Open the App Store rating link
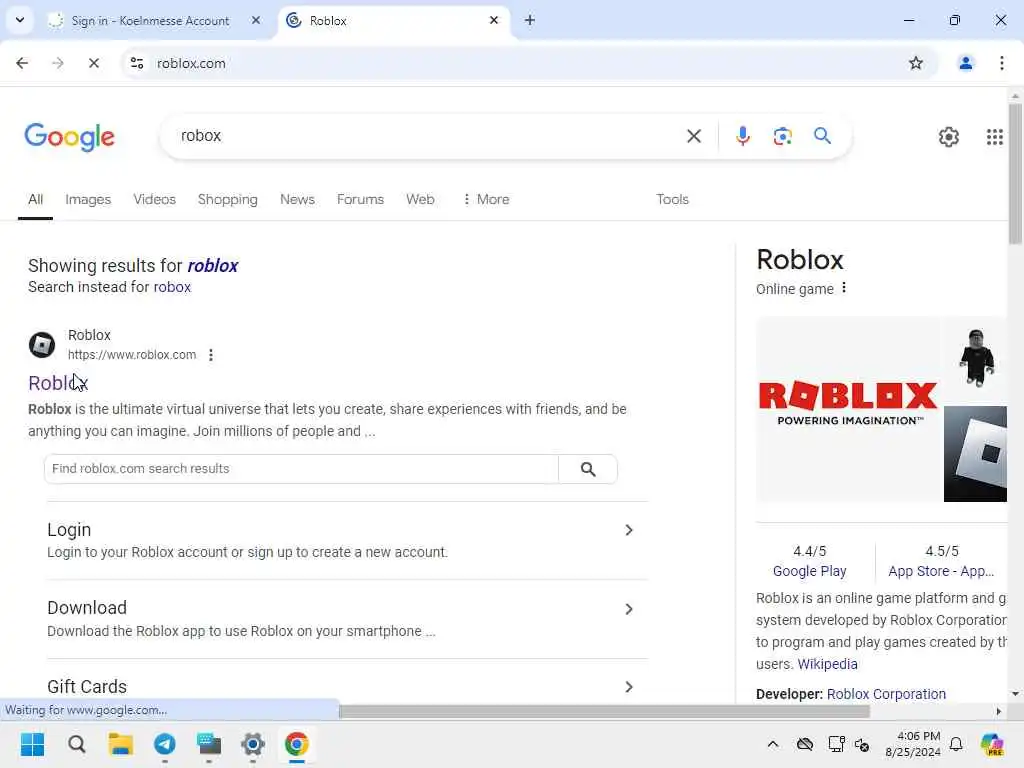This screenshot has height=768, width=1024. tap(941, 571)
